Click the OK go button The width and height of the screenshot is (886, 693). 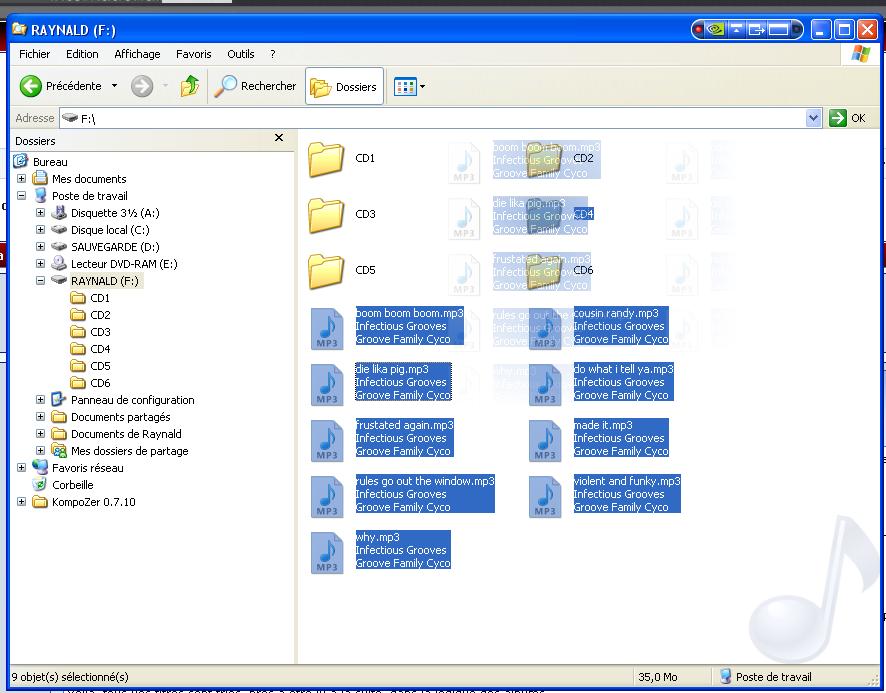848,118
